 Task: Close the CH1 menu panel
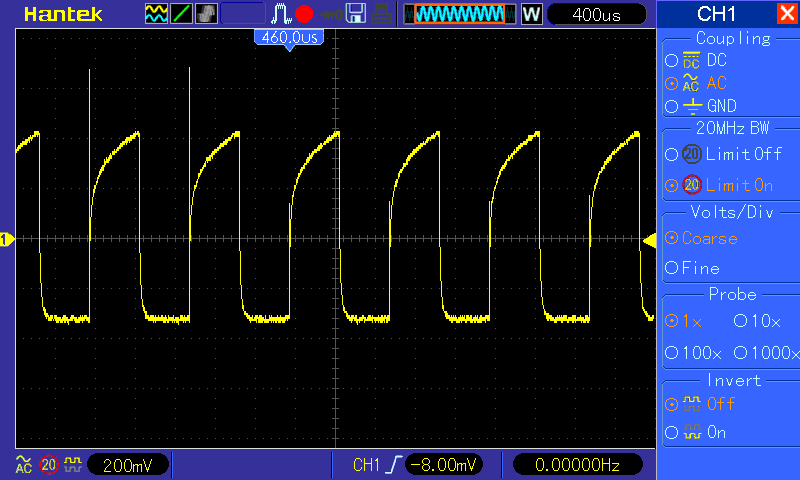(x=787, y=13)
